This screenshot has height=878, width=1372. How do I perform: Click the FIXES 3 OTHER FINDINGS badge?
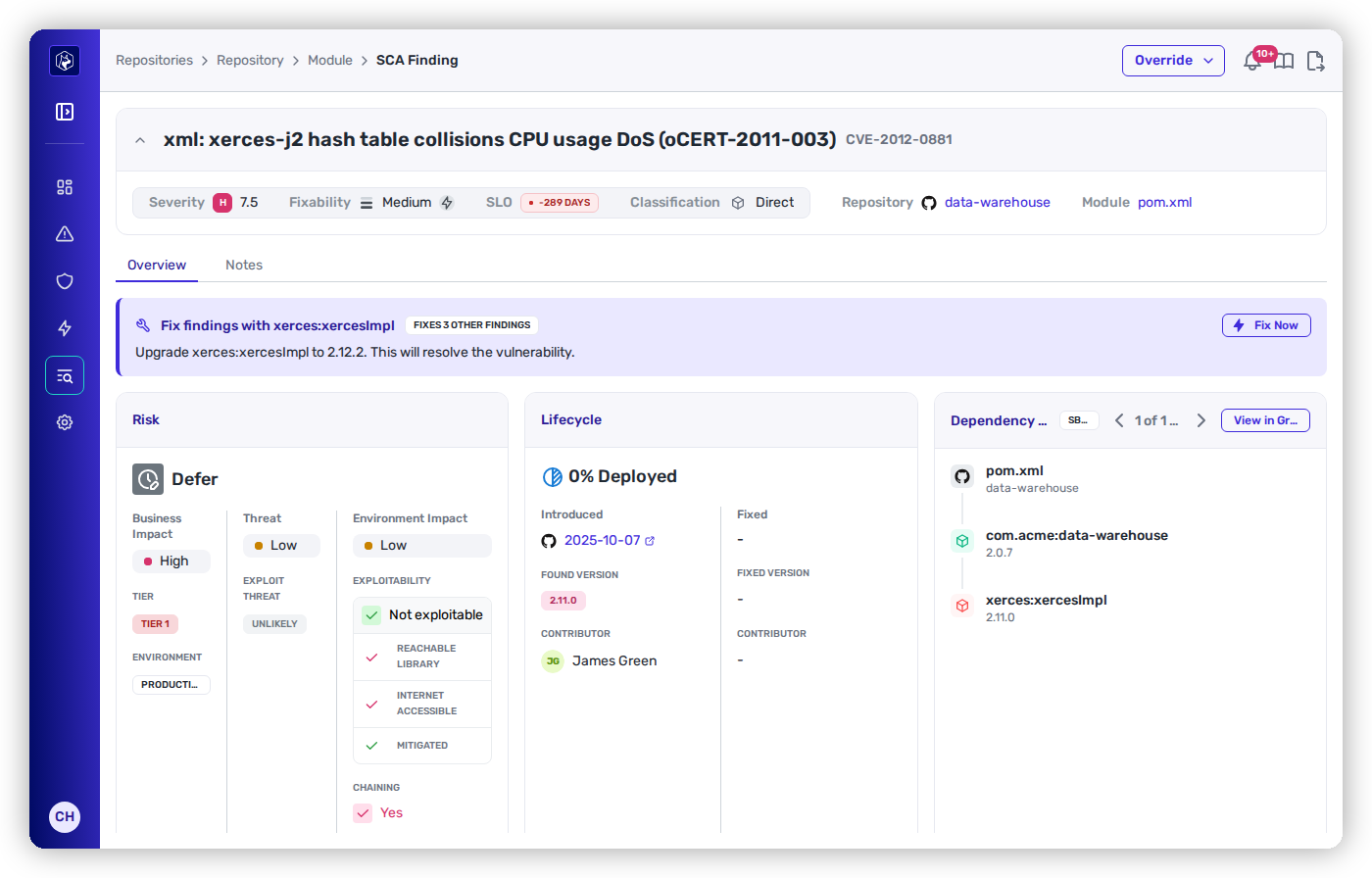pos(471,325)
